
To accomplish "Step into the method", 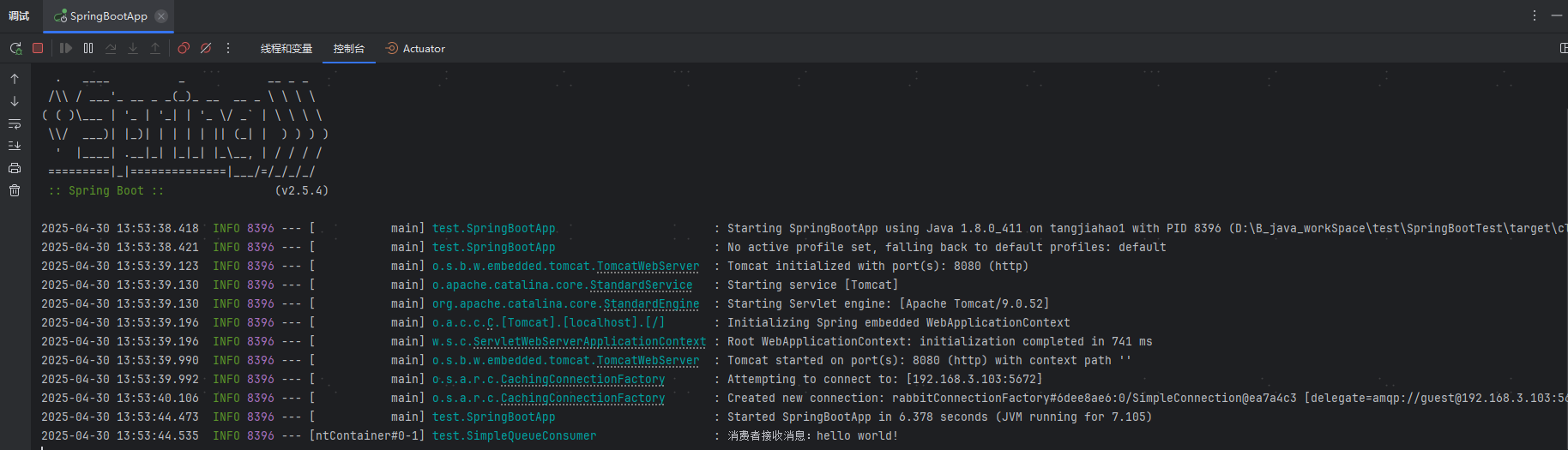I will click(133, 48).
